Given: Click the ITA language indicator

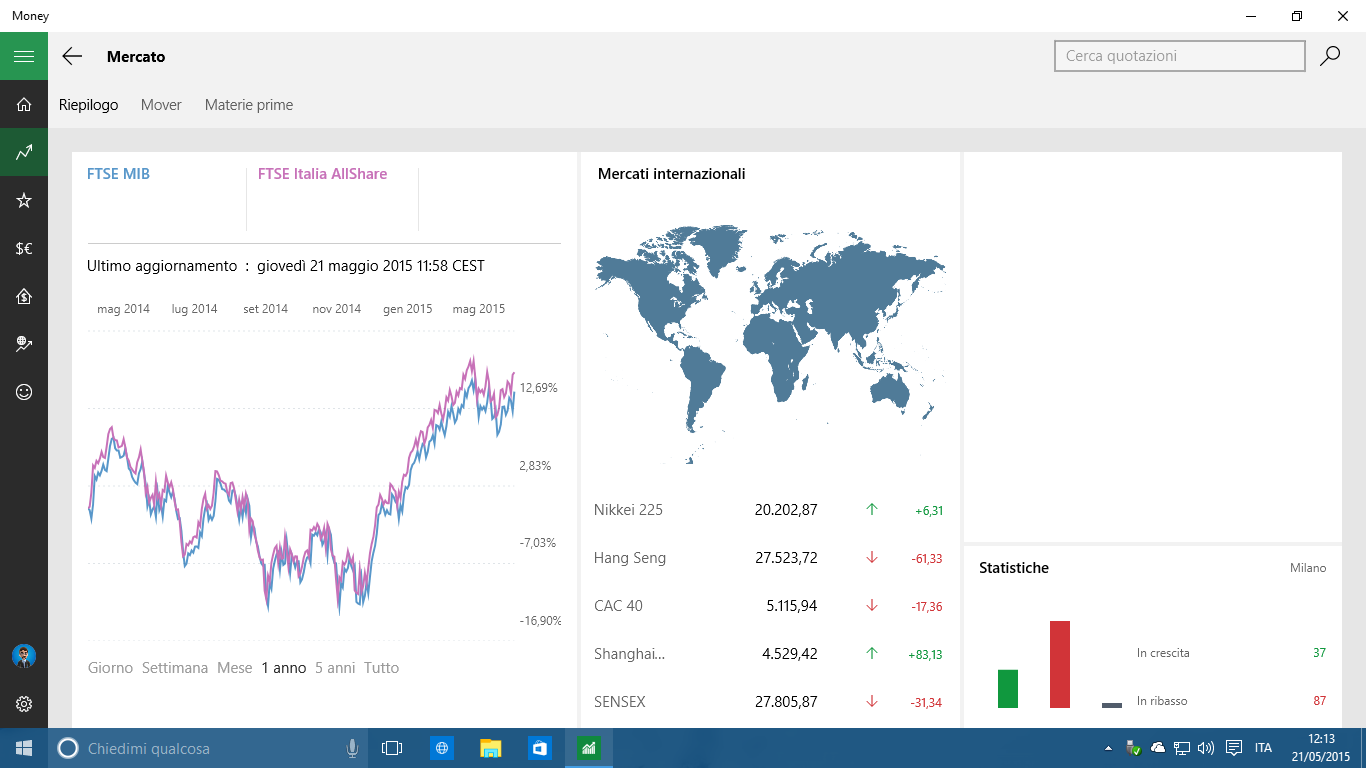Looking at the screenshot, I should 1263,748.
